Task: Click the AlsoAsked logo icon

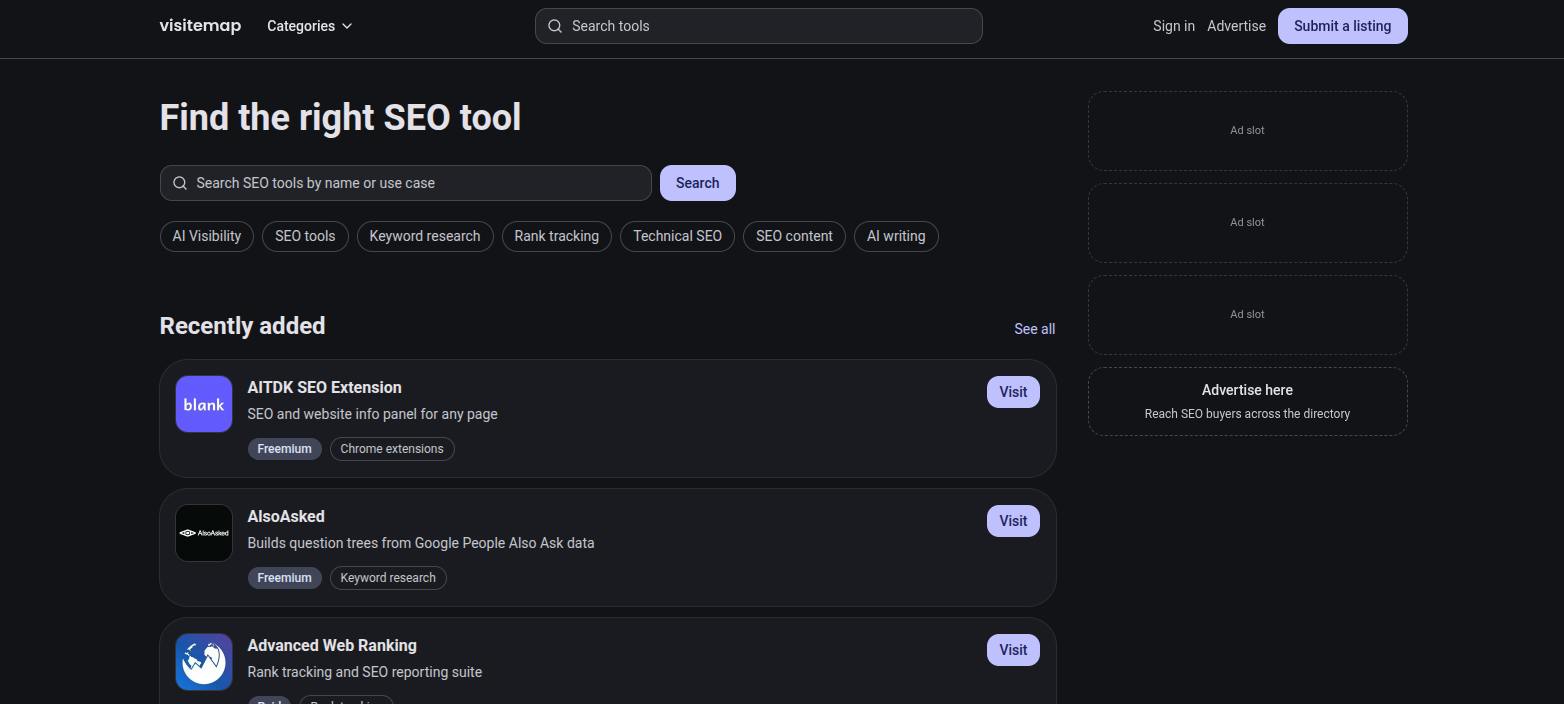Action: tap(204, 533)
